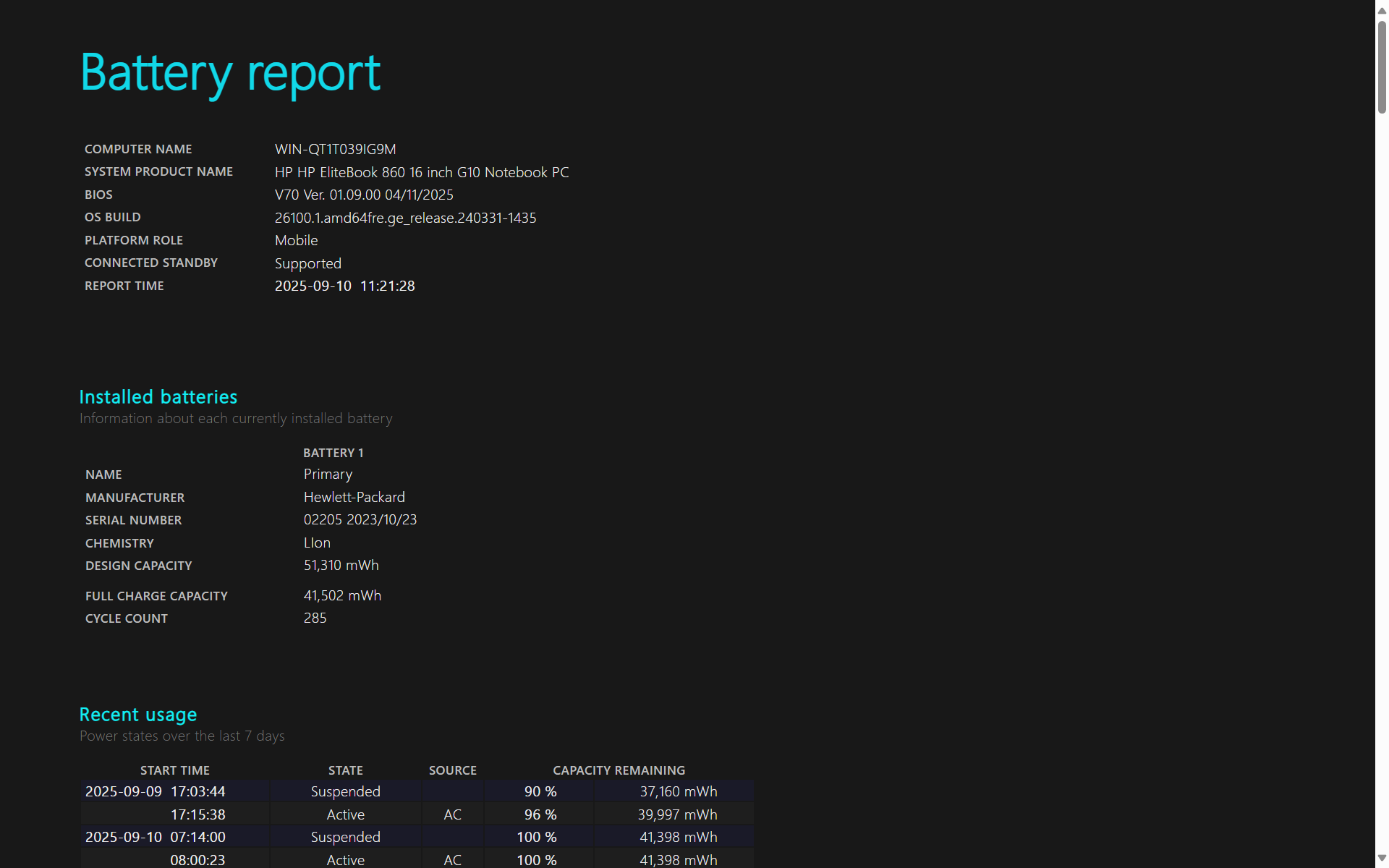Click start time 08:00:23
1389x868 pixels.
(197, 860)
